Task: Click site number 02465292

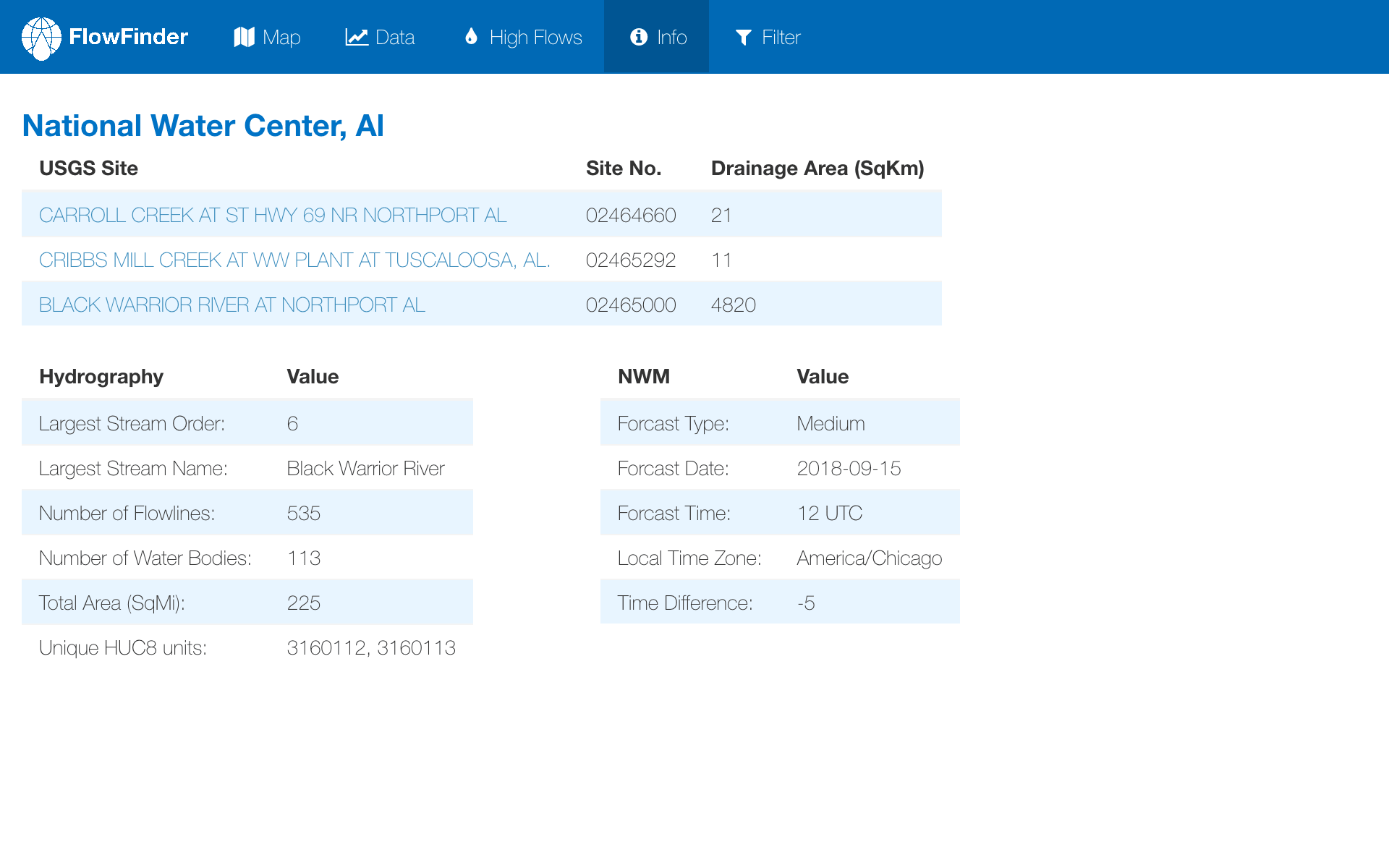Action: tap(631, 260)
